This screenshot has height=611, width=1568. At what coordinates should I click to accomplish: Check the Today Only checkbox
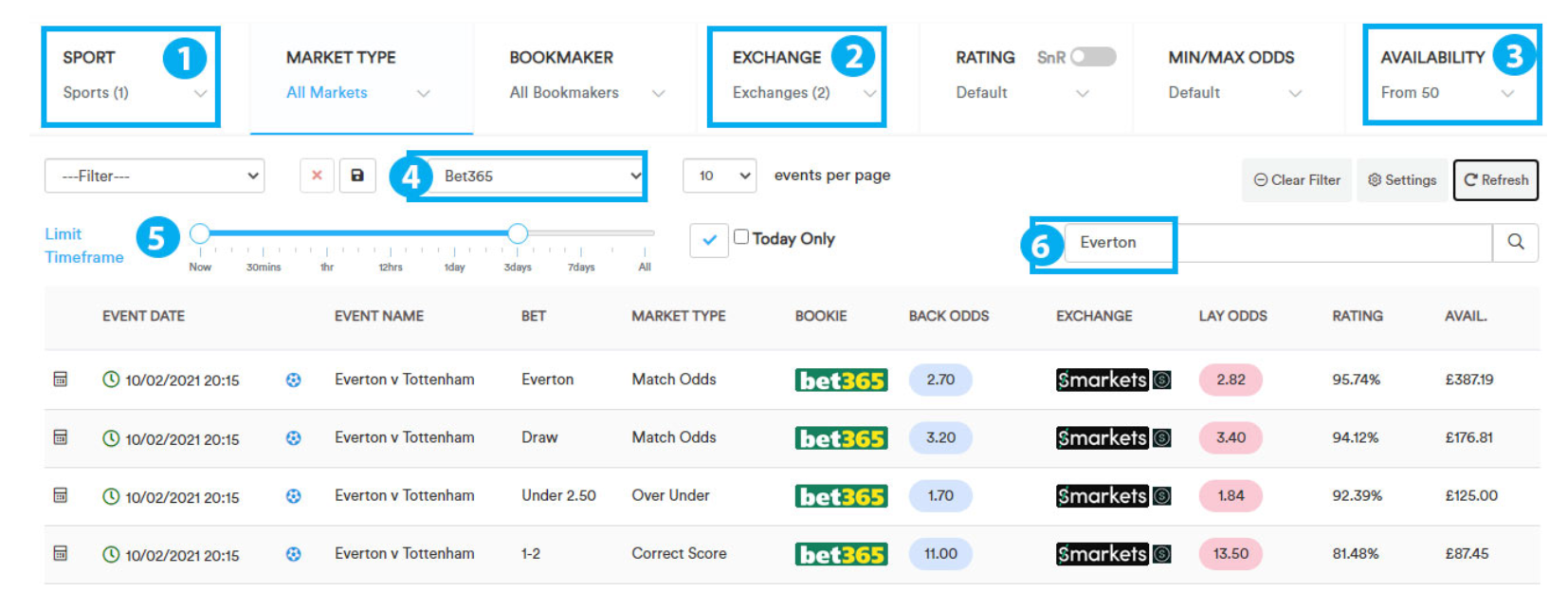tap(741, 237)
